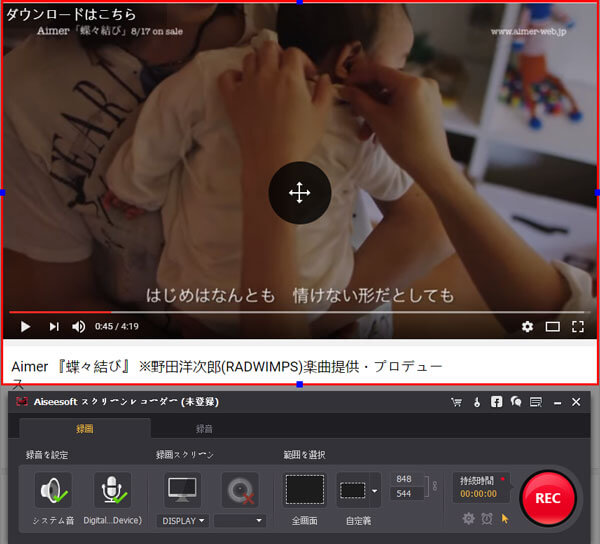
Task: Mute the video player volume
Action: pos(79,327)
